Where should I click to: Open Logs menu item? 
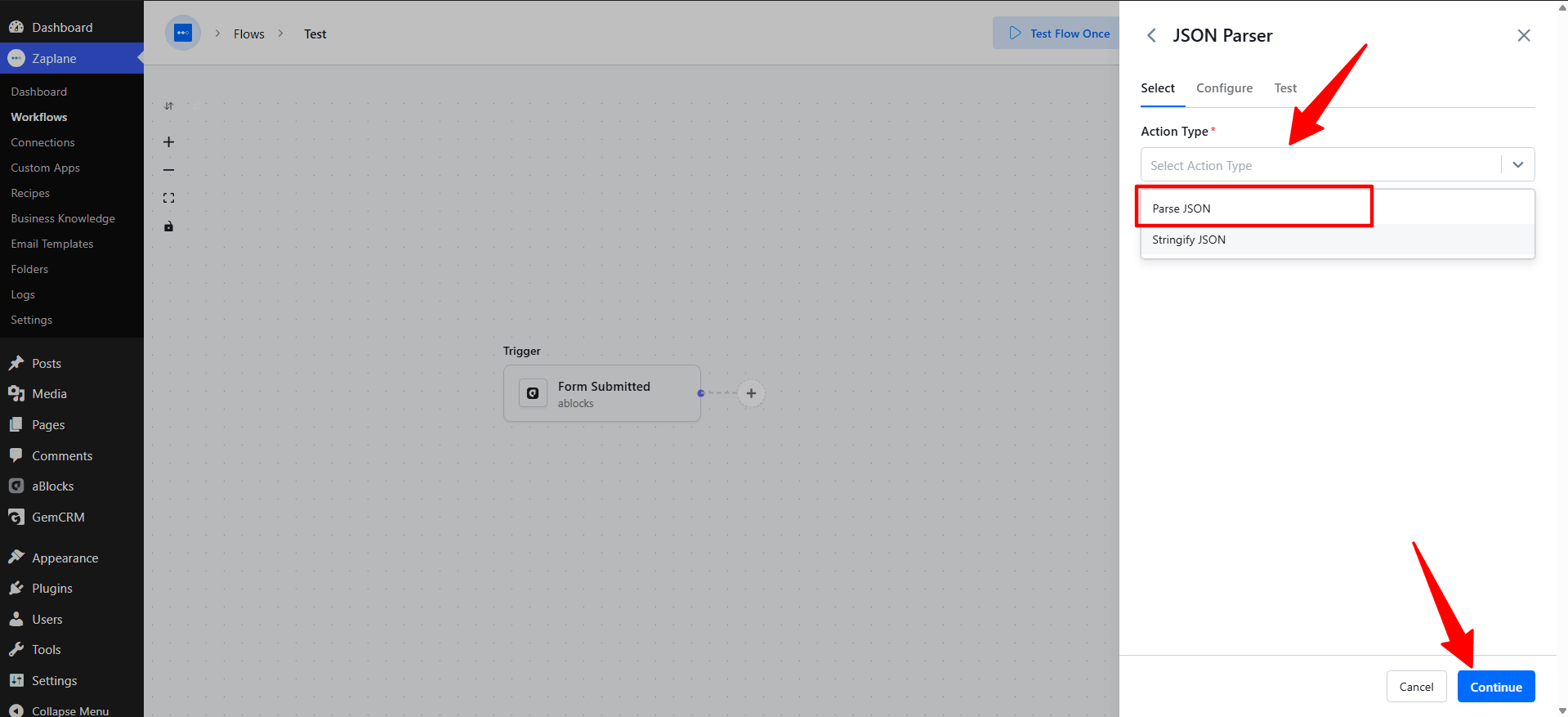click(x=23, y=294)
